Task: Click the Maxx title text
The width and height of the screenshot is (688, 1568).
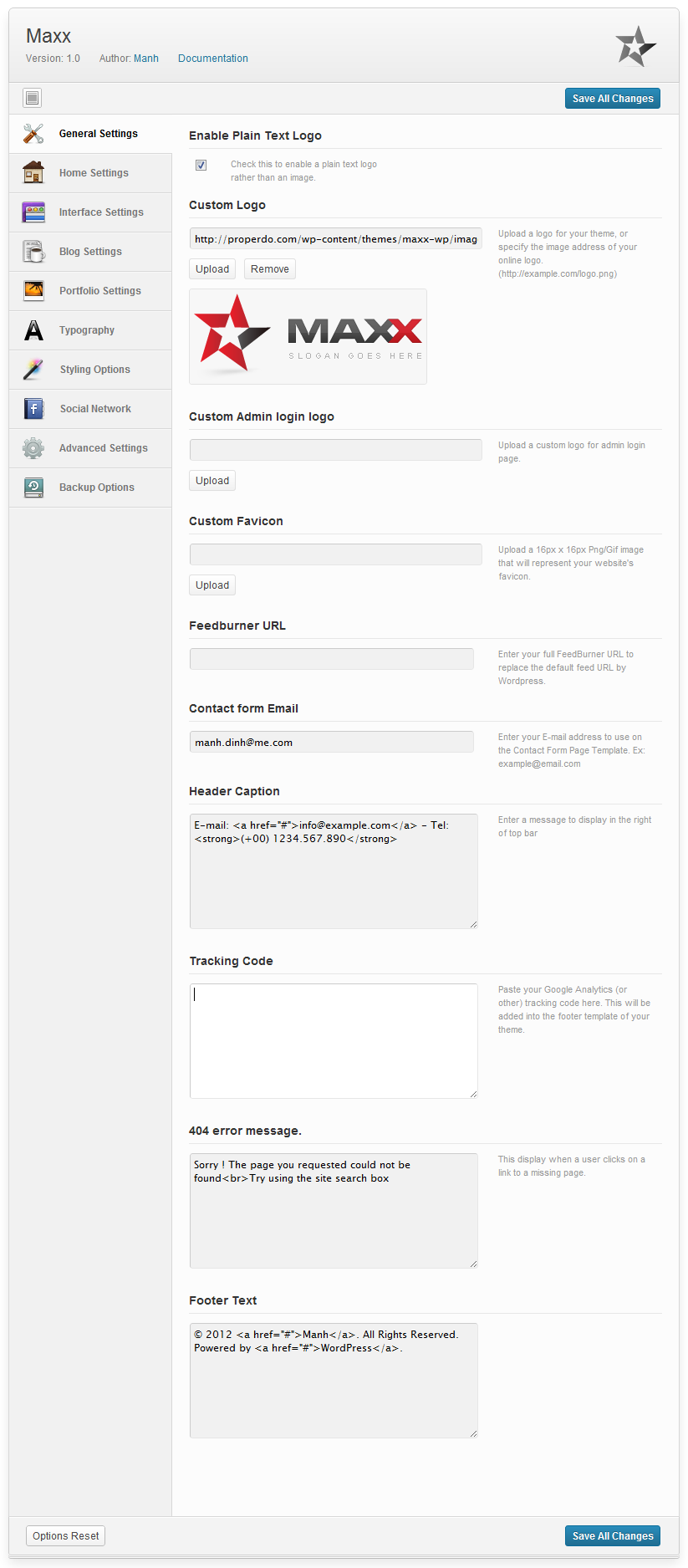Action: point(48,36)
